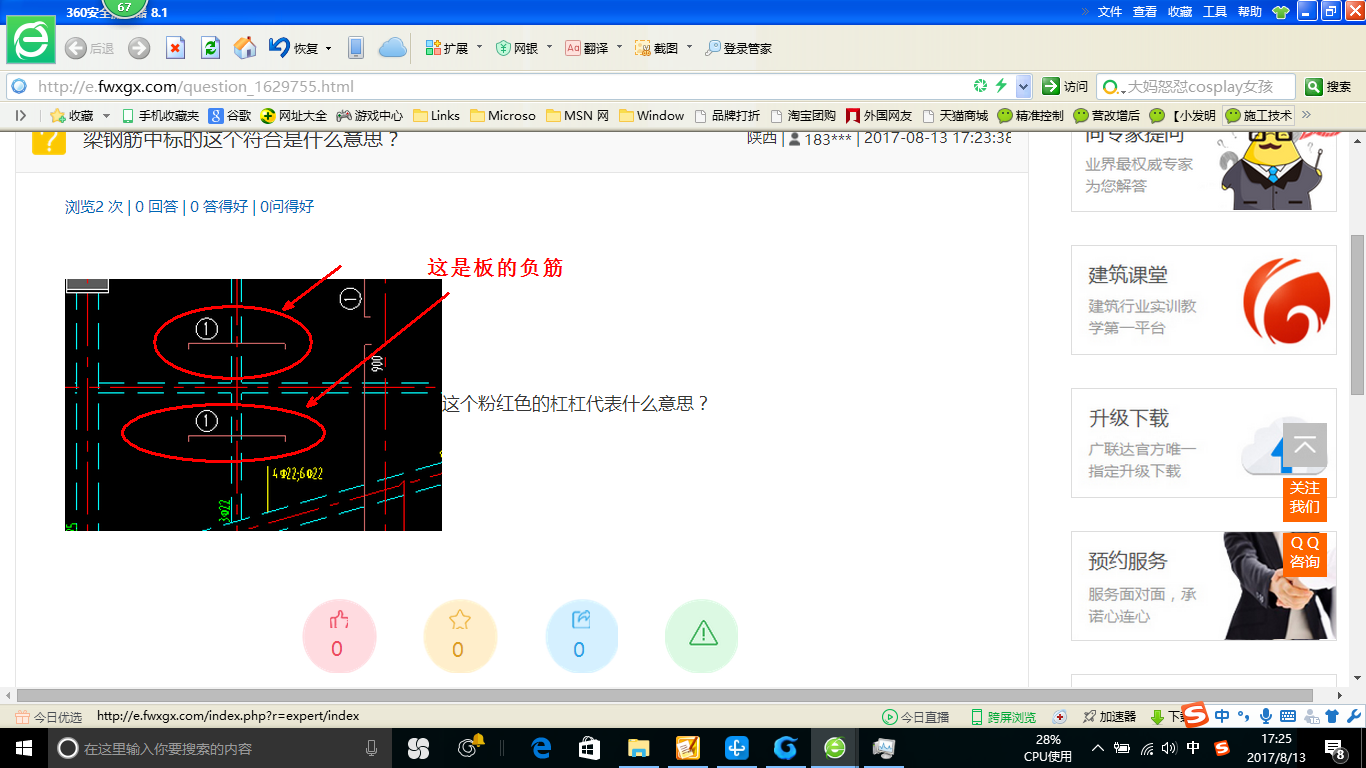The width and height of the screenshot is (1366, 768).
Task: Open the 工具 menu
Action: [x=1215, y=12]
